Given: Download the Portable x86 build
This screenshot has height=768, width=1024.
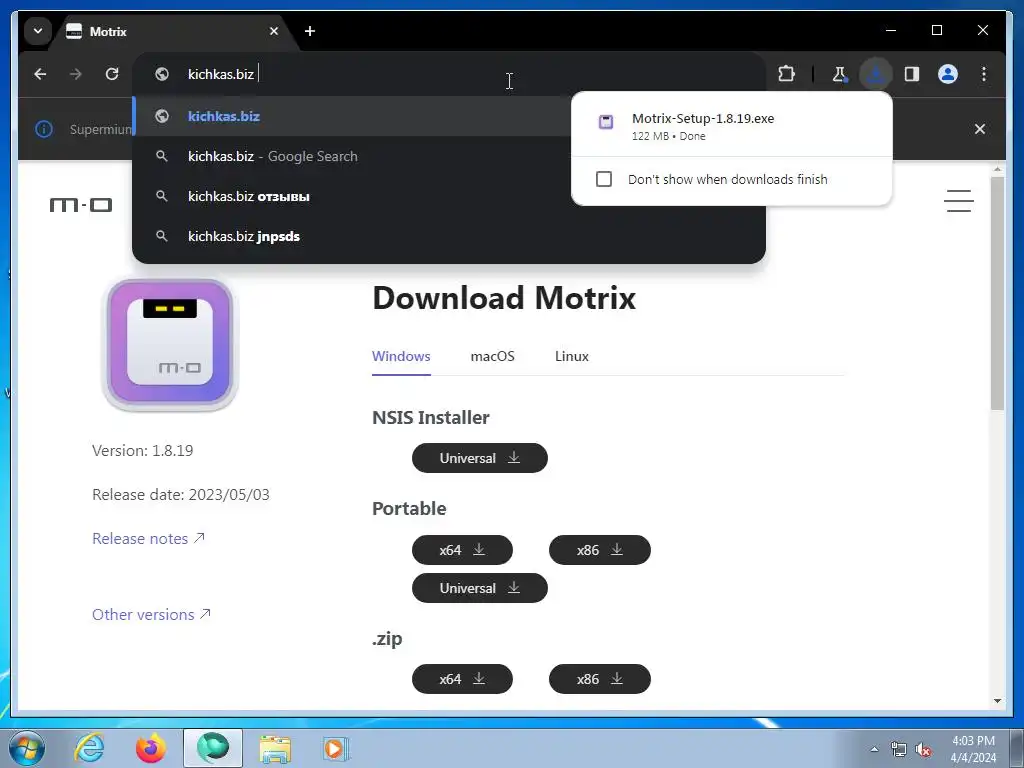Looking at the screenshot, I should coord(600,550).
